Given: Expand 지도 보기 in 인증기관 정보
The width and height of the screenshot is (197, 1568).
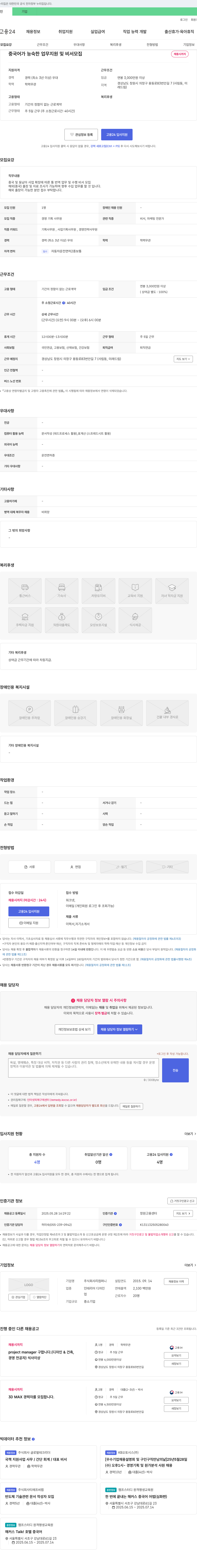Looking at the screenshot, I should [x=183, y=1214].
